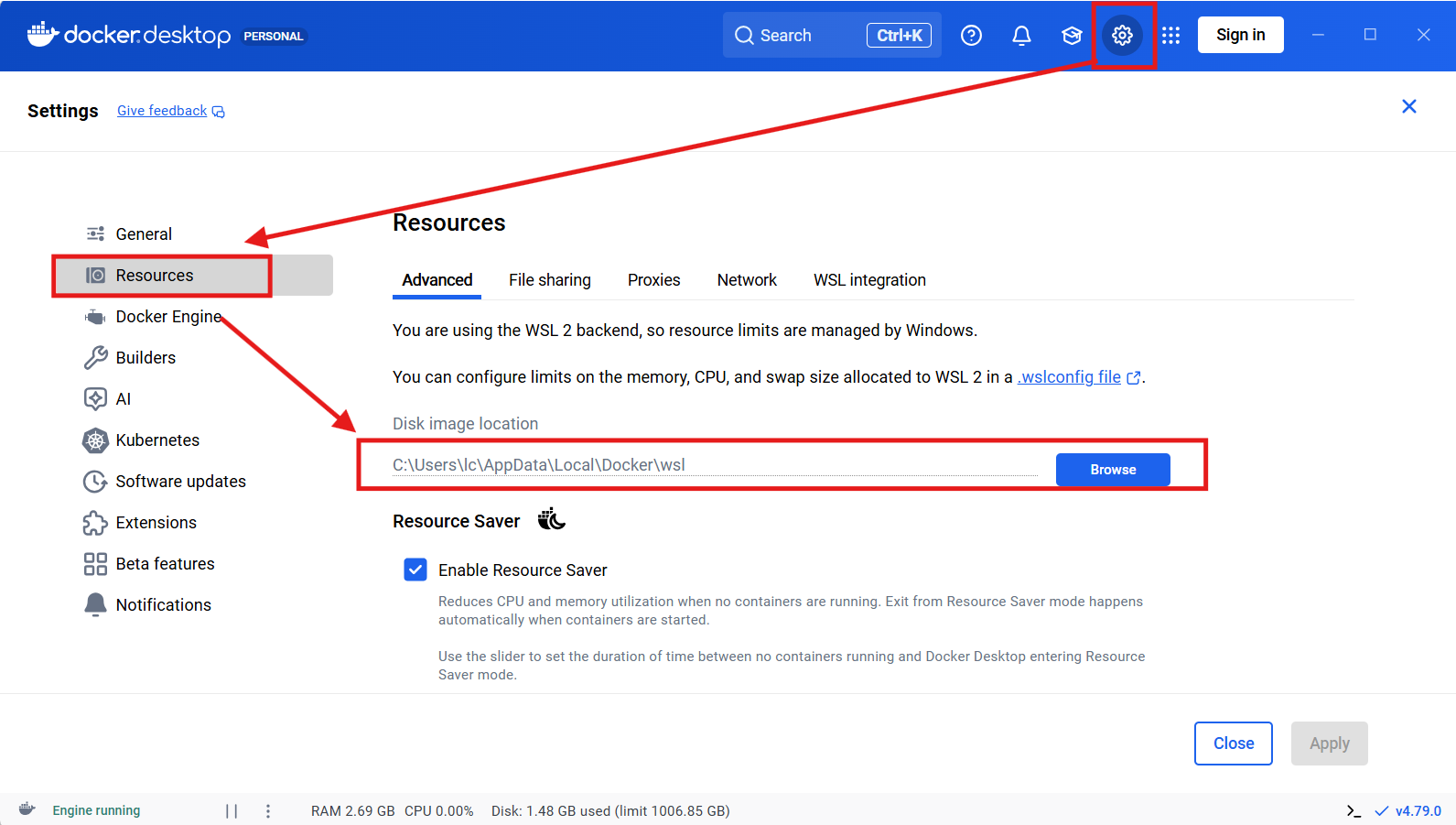
Task: Click Browse for disk image location
Action: coord(1113,470)
